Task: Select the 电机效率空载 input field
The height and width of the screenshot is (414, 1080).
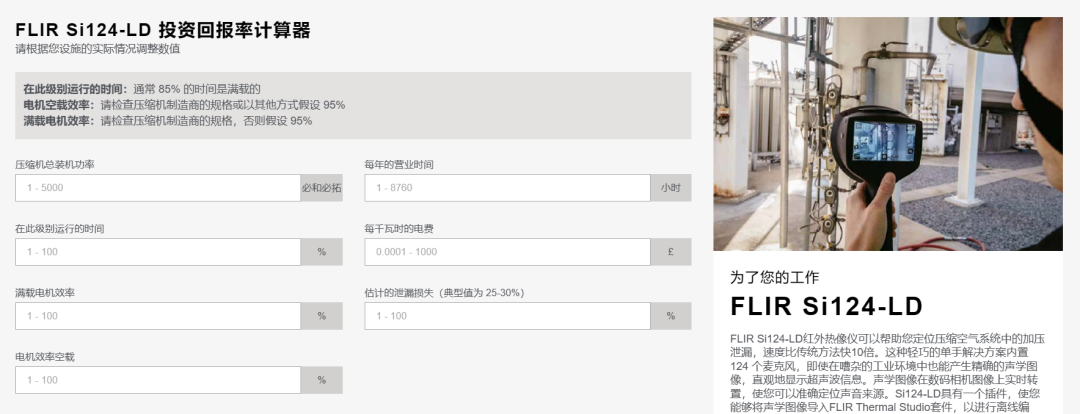Action: 158,380
